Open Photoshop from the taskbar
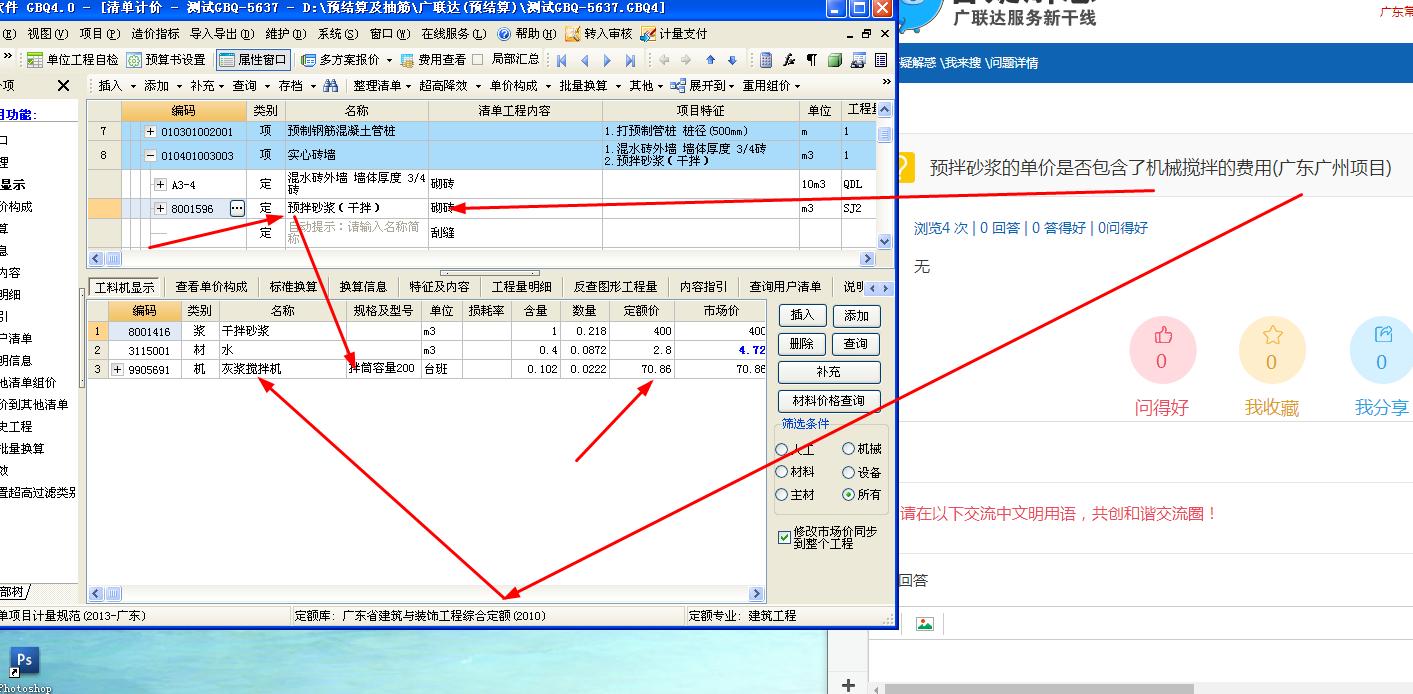The width and height of the screenshot is (1413, 694). point(23,662)
